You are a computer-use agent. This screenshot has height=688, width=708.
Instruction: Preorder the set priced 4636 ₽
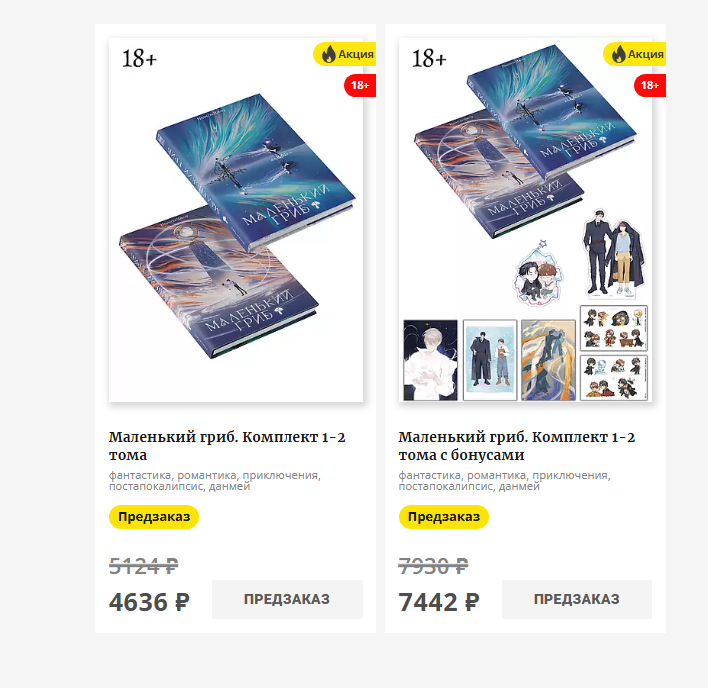[287, 600]
